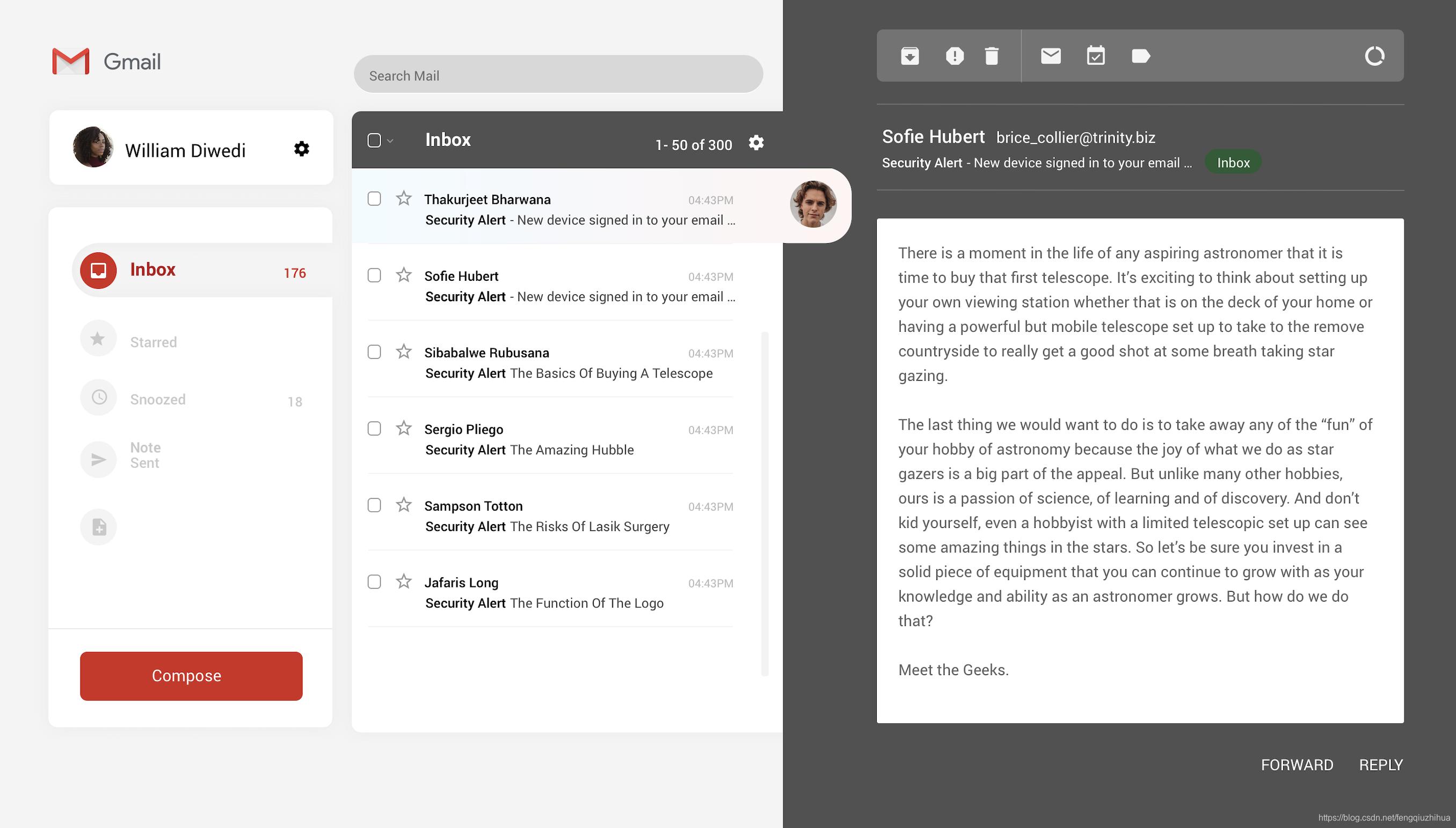Open Gmail settings gear icon

pyautogui.click(x=301, y=149)
